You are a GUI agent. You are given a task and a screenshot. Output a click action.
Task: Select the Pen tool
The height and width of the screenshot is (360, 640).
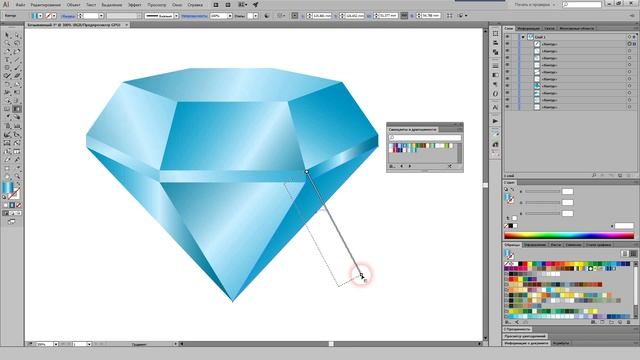tap(7, 52)
